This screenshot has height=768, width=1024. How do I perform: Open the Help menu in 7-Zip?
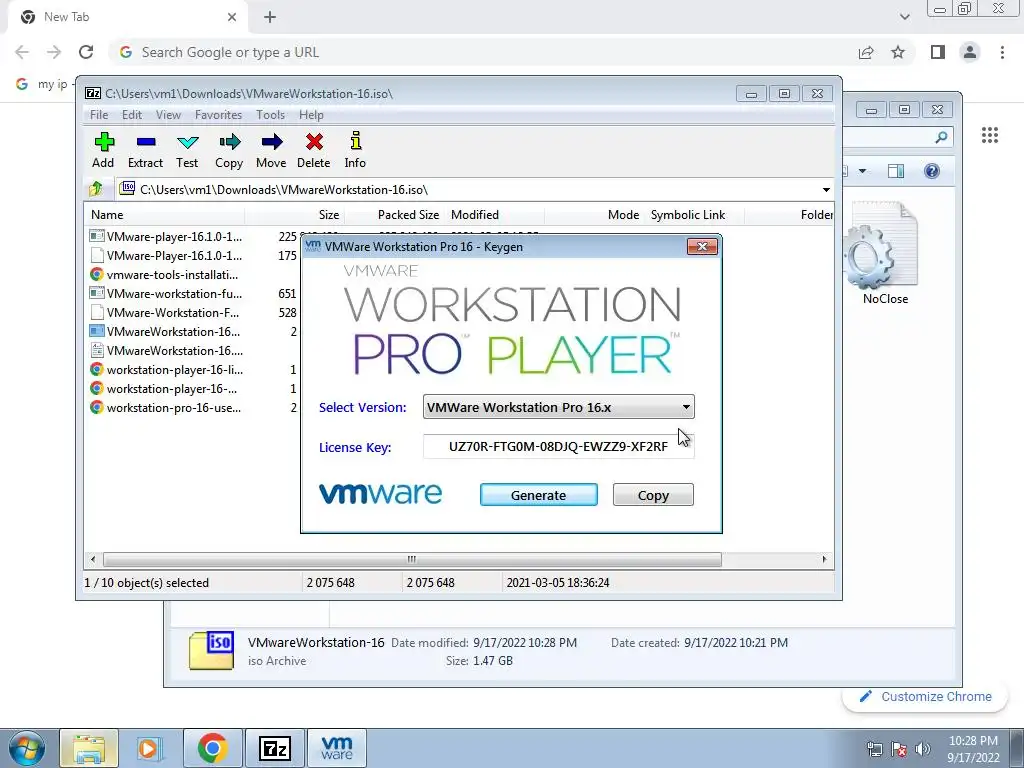coord(312,115)
